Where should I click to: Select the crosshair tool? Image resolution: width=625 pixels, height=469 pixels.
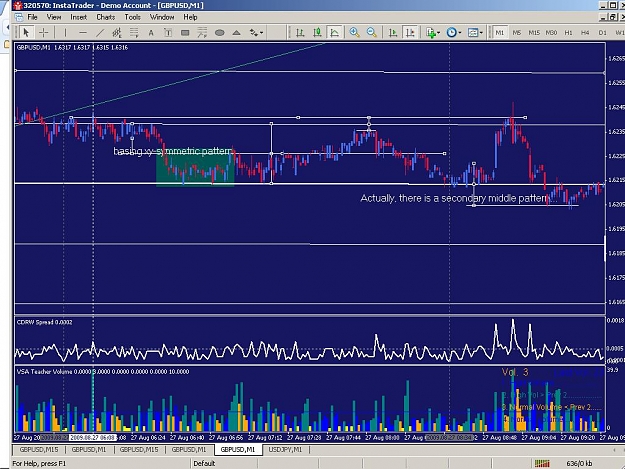(43, 33)
